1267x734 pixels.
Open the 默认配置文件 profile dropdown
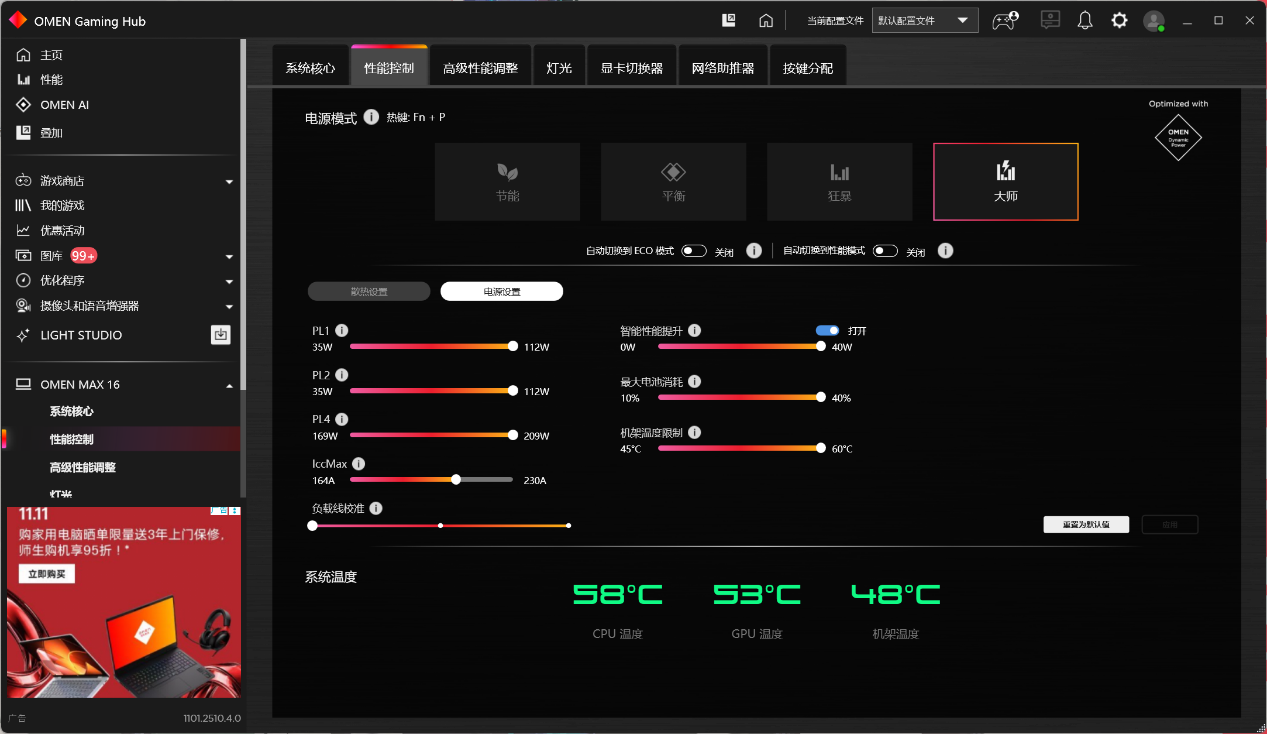click(x=925, y=21)
